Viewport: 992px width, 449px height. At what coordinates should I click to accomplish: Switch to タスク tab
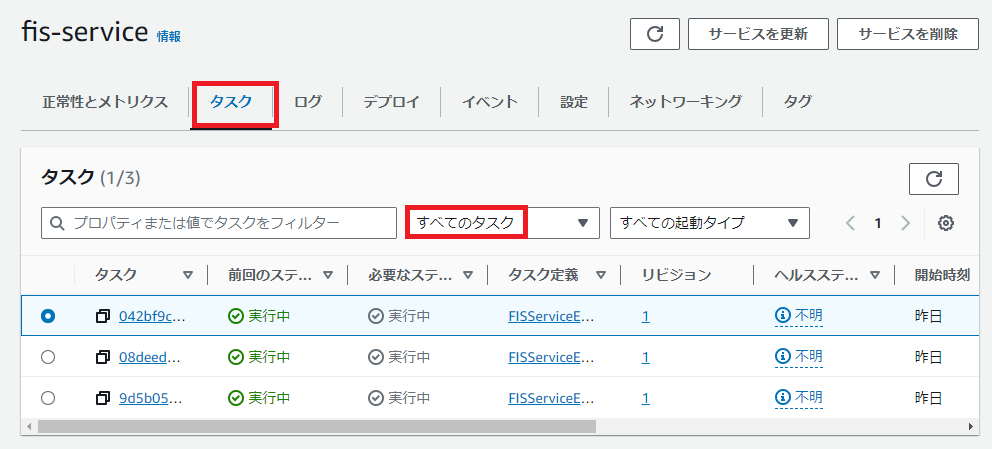231,102
